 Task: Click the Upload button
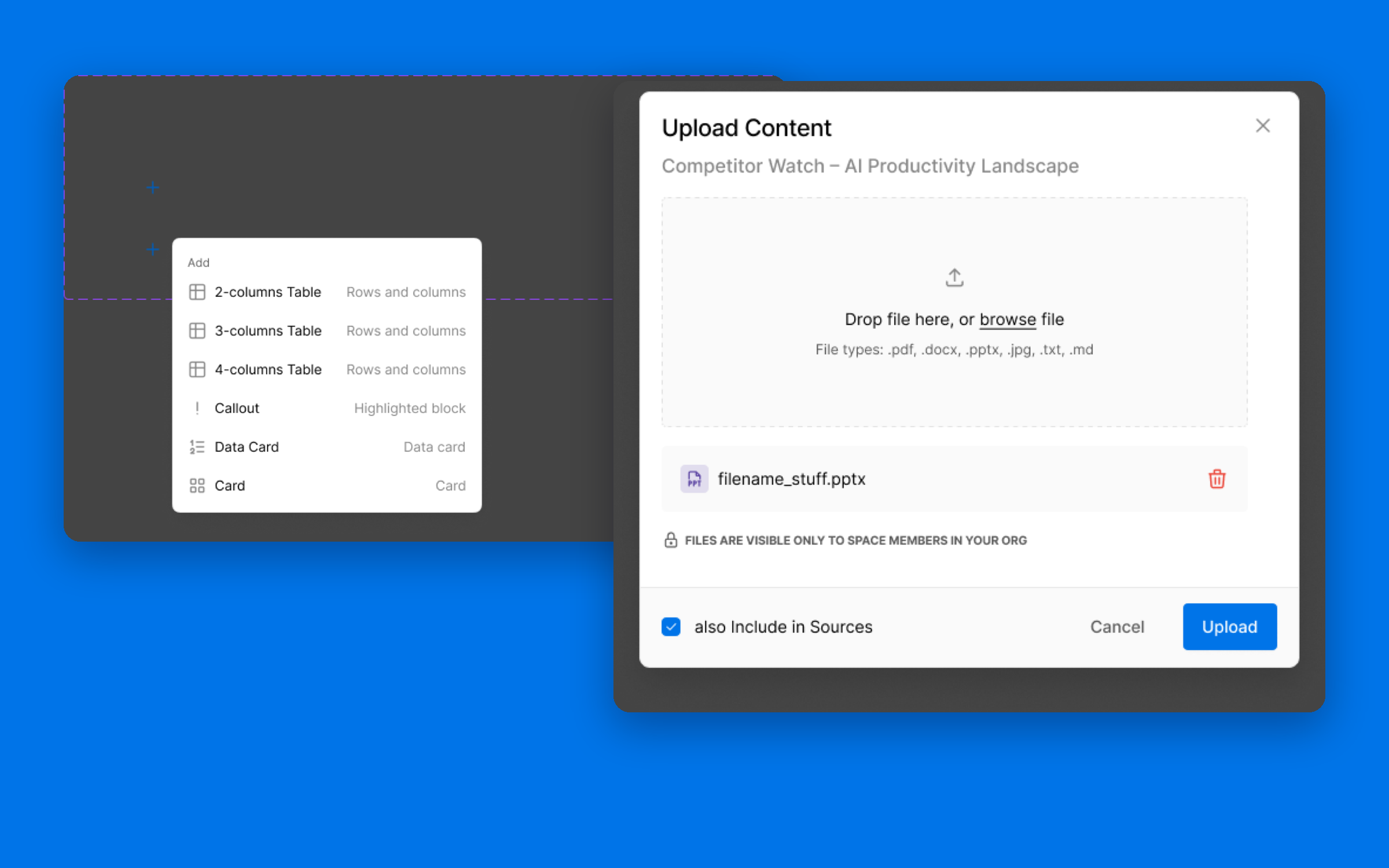1230,627
